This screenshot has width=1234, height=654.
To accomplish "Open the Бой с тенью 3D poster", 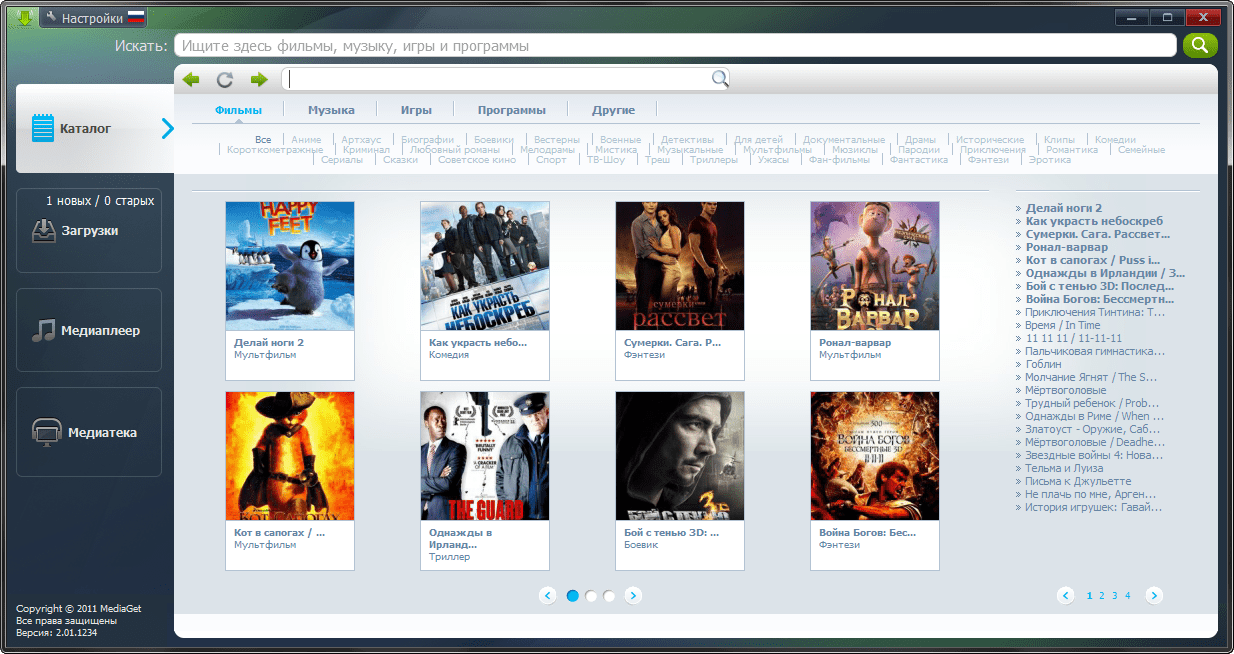I will coord(680,456).
